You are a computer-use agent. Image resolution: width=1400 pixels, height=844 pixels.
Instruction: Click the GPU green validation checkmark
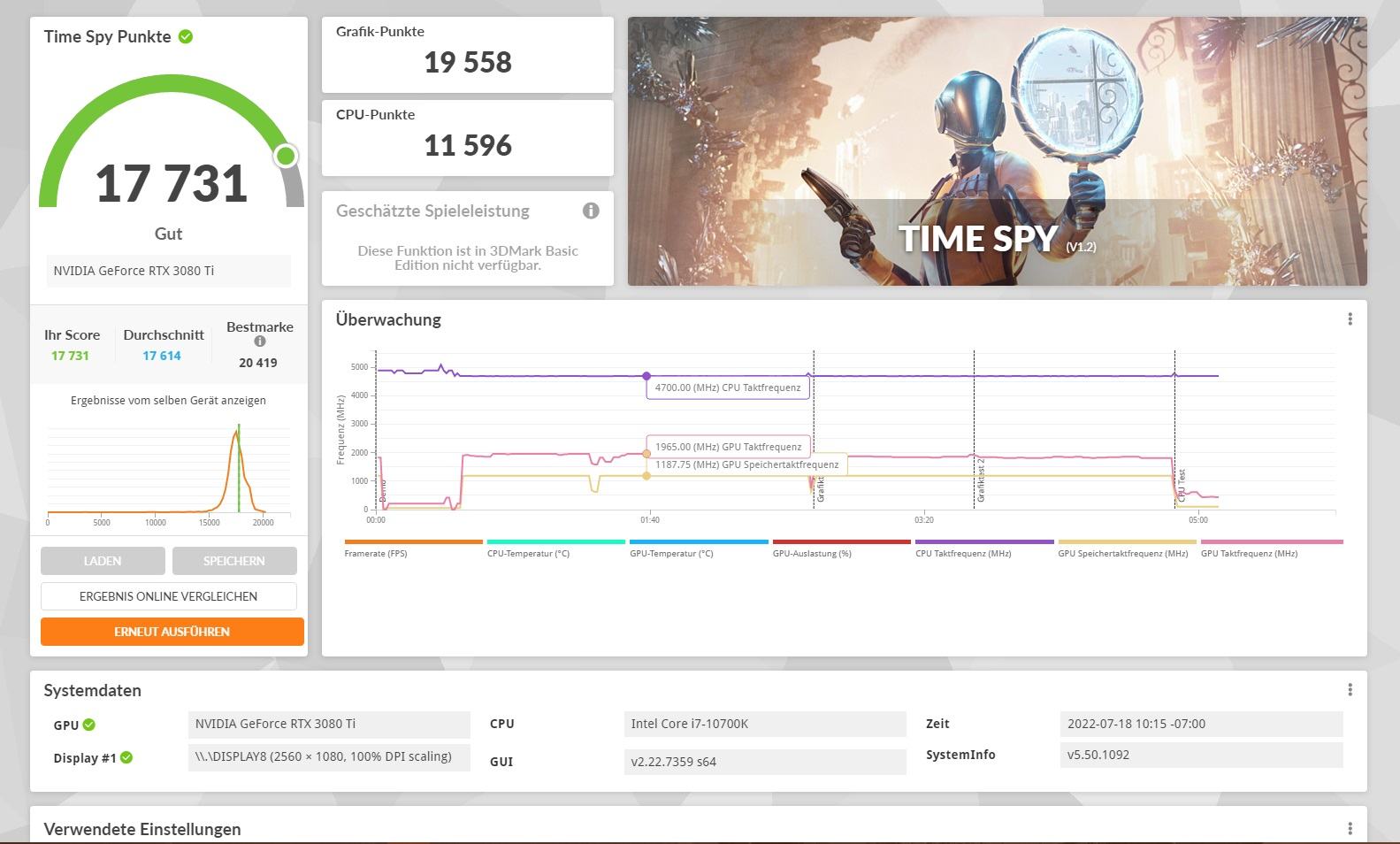(89, 725)
